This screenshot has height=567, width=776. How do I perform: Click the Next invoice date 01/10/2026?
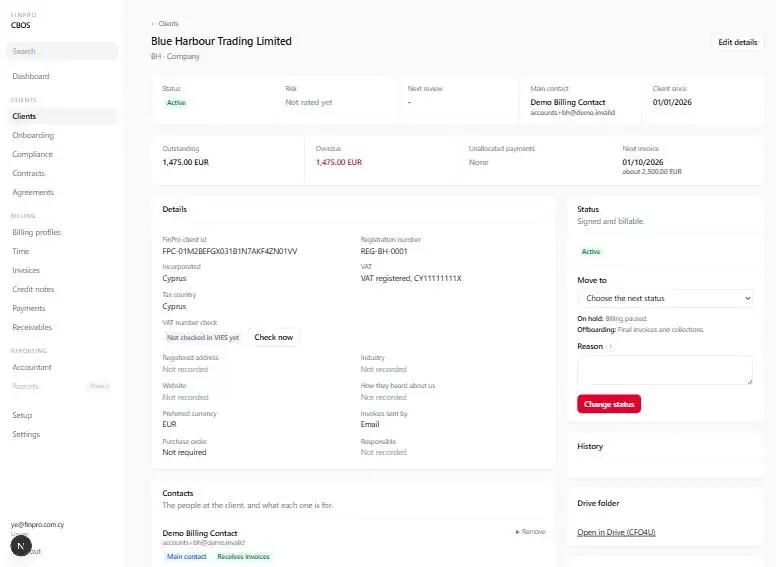(x=643, y=162)
